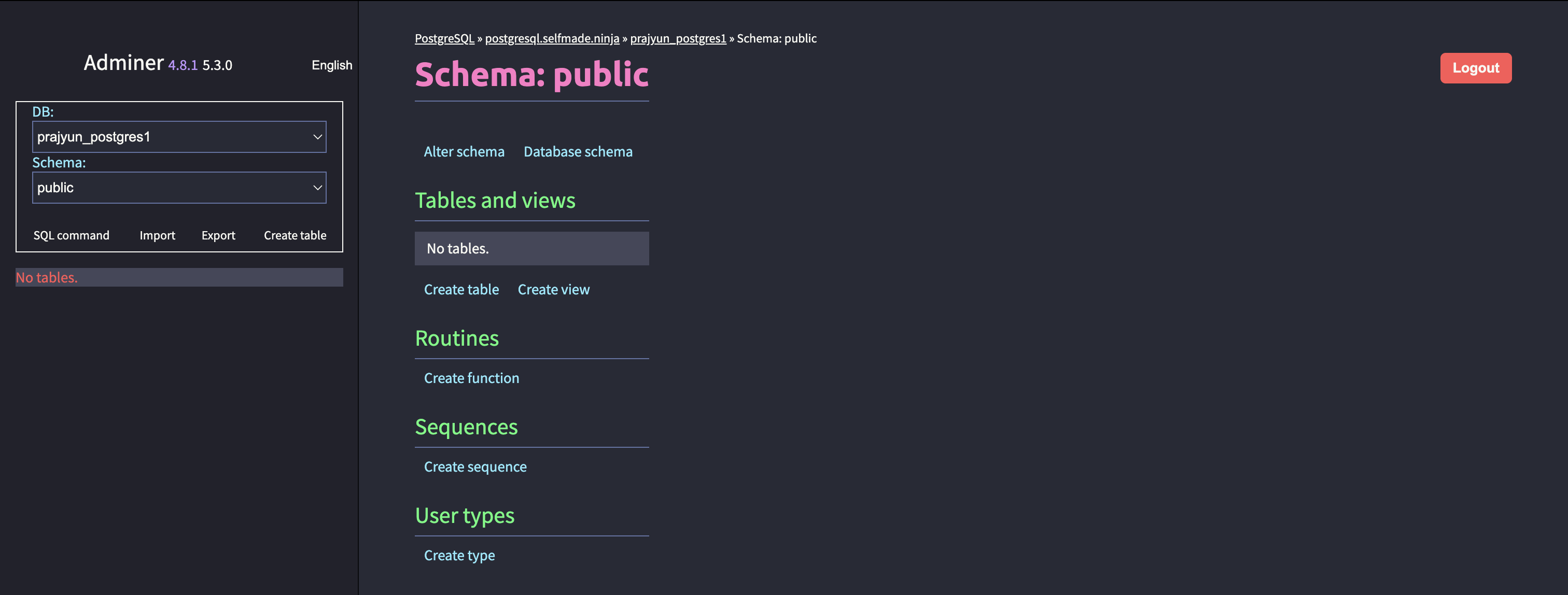Click the 4.8.1 version link
The image size is (1568, 595).
click(x=183, y=65)
